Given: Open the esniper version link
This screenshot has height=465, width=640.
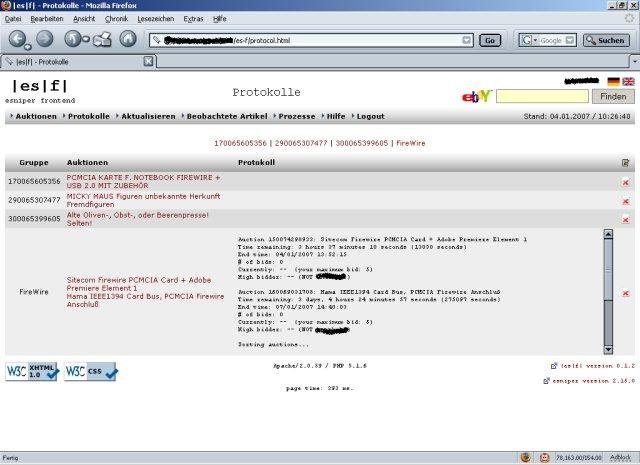Looking at the screenshot, I should (x=594, y=380).
